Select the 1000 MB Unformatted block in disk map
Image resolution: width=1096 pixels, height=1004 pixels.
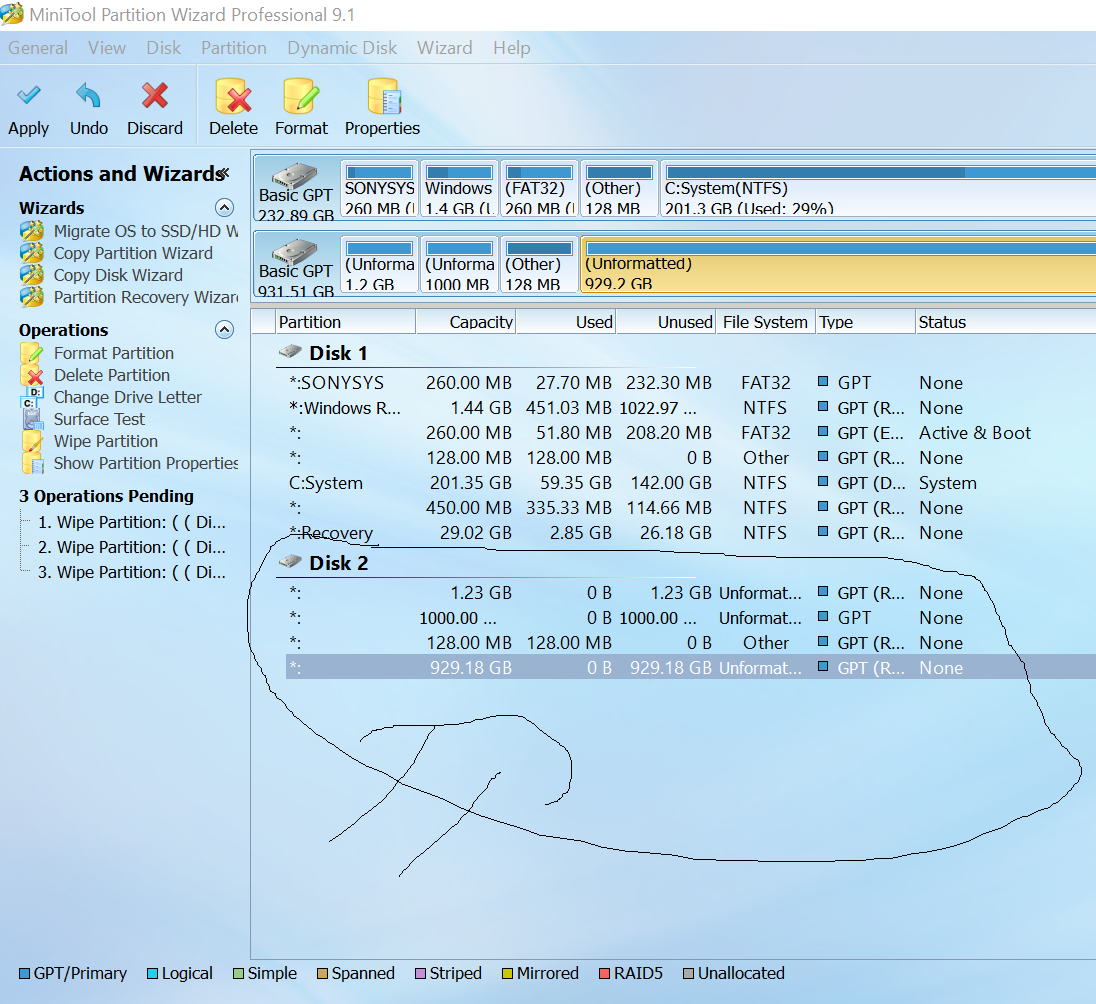click(459, 264)
